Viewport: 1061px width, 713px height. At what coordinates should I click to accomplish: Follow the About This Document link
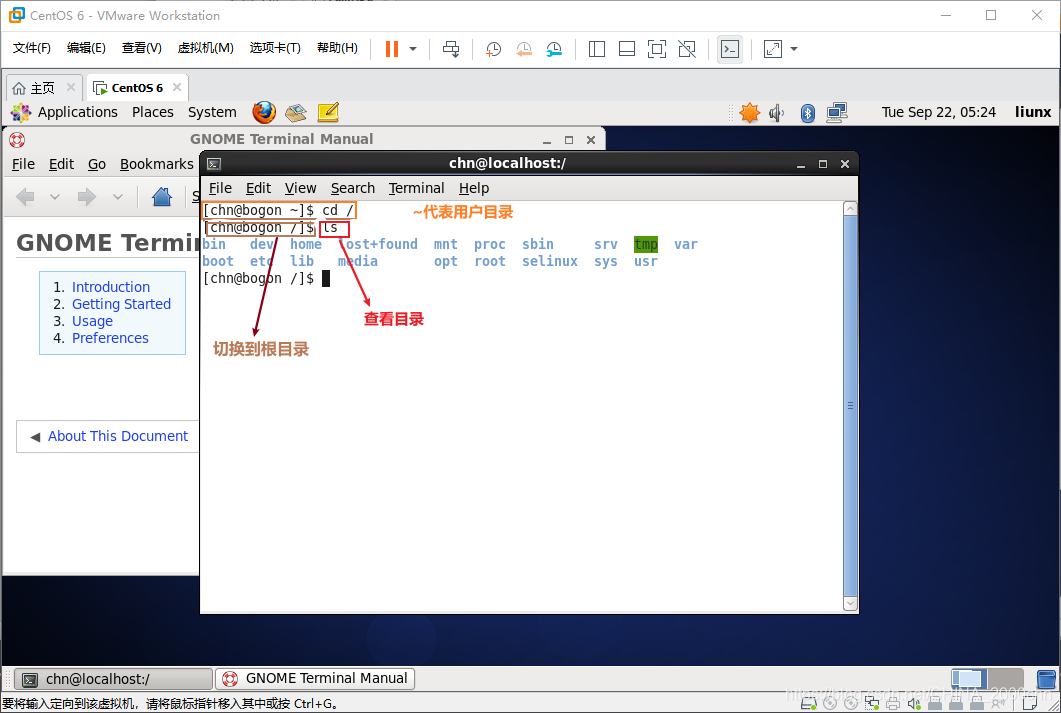pos(118,436)
